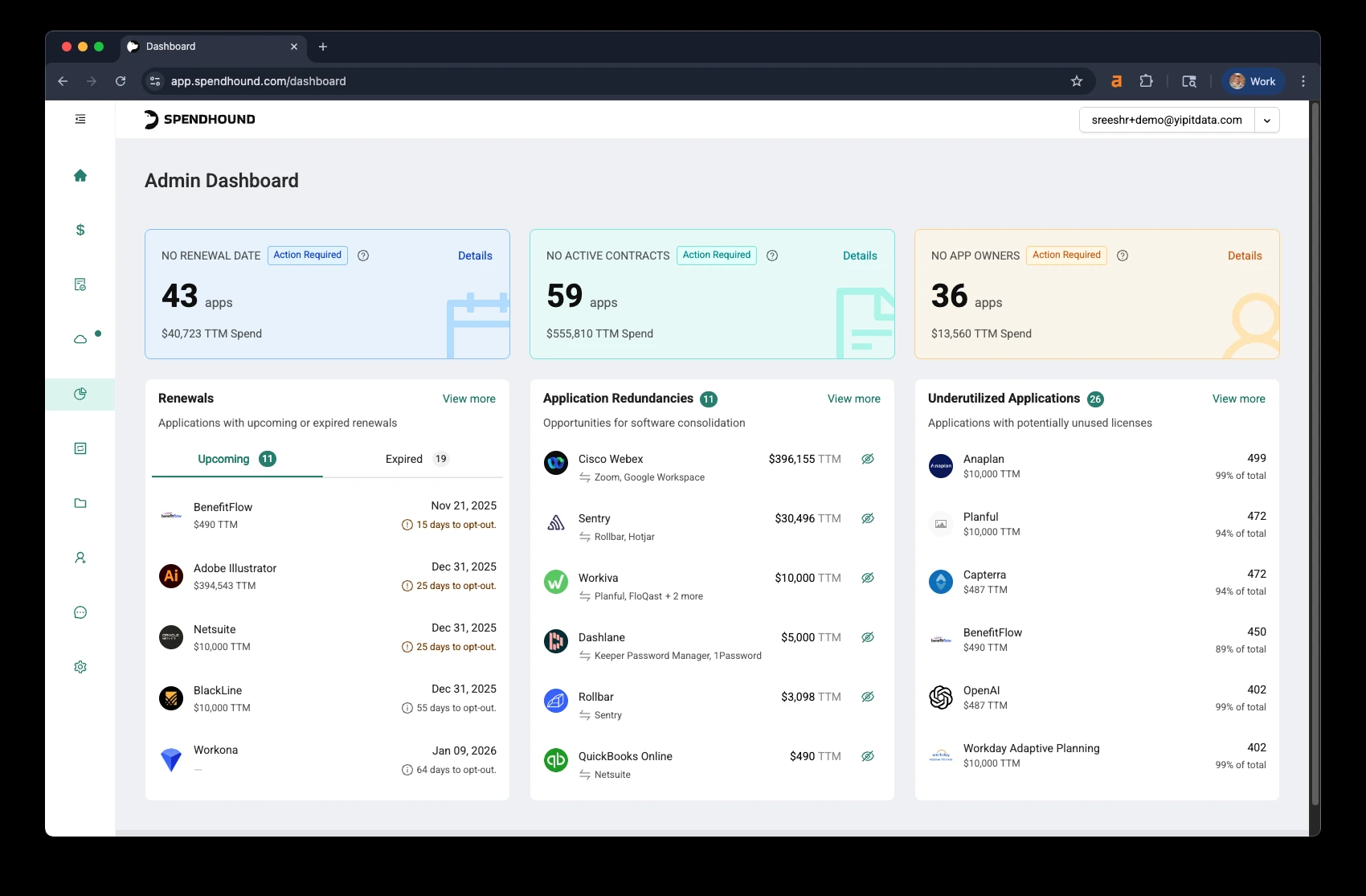Collapse the sidebar with the menu icon
The image size is (1366, 896).
tap(80, 119)
